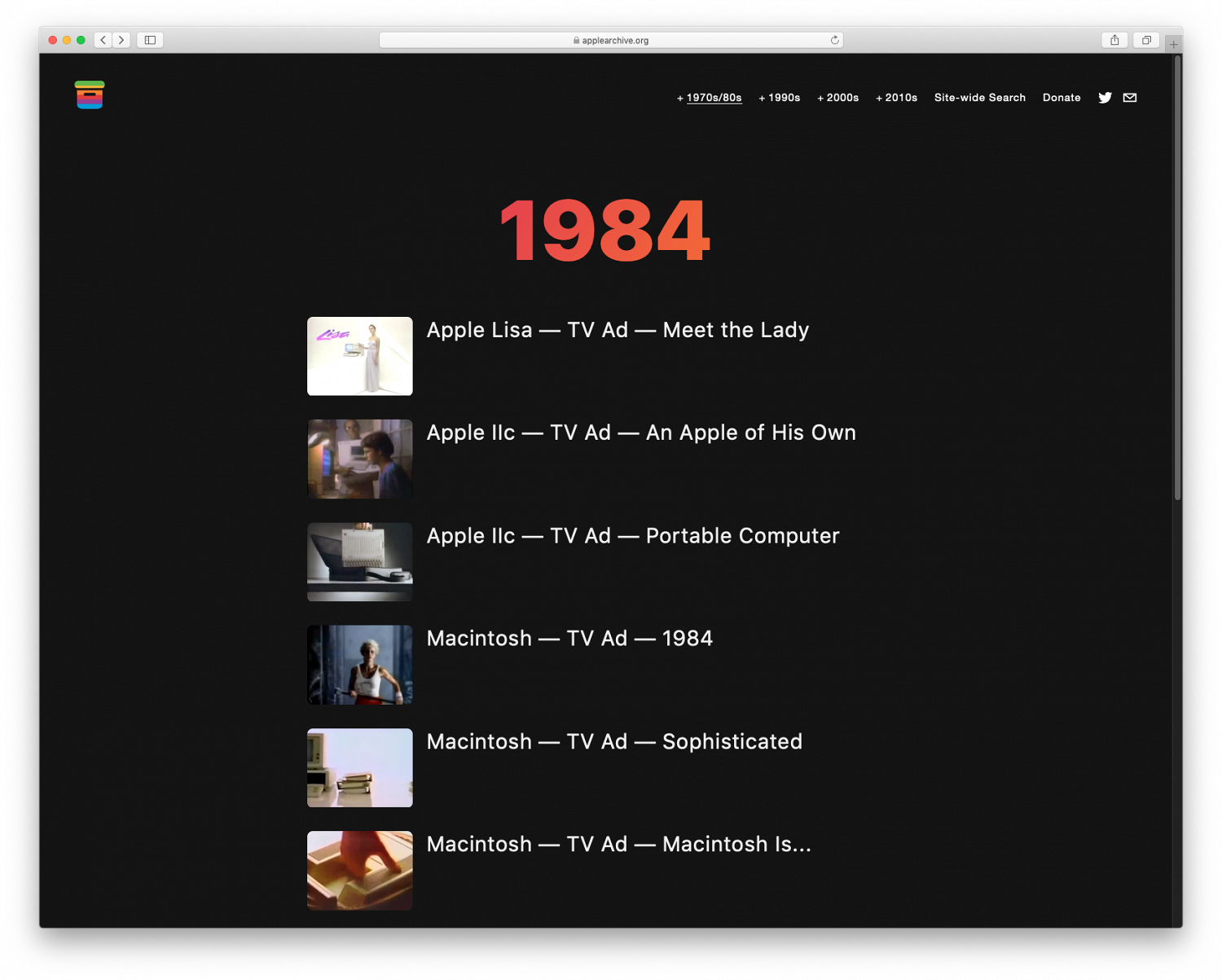Click the page vertical scrollbar

[1177, 277]
